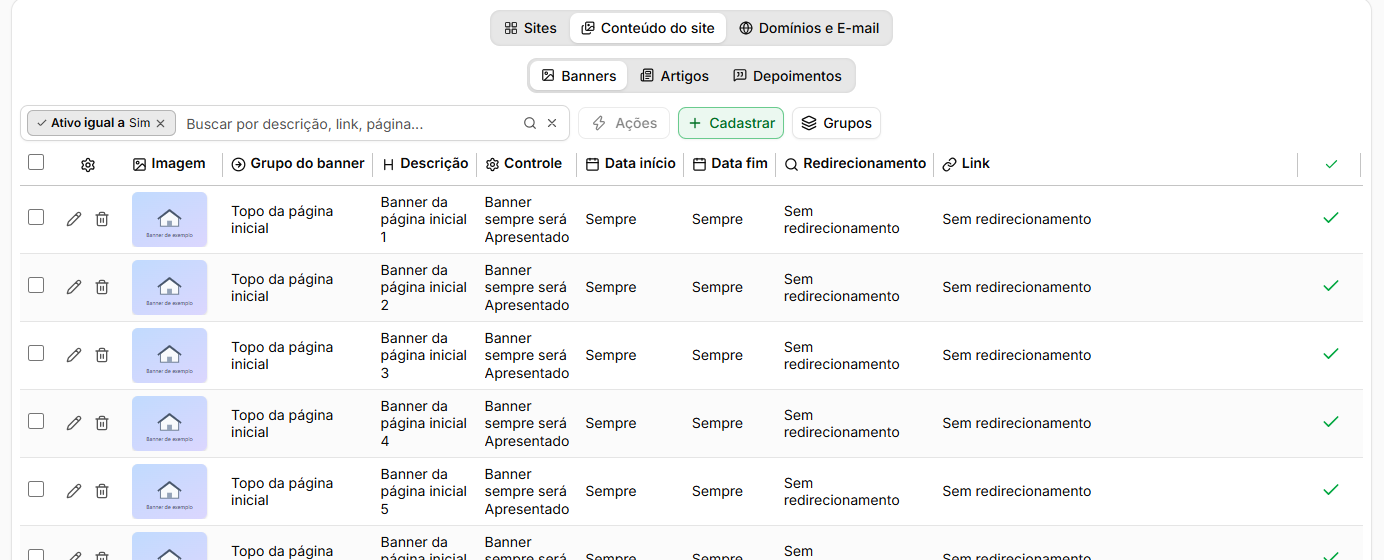
Task: Edit the Banner da página inicial 1 row
Action: [x=74, y=219]
